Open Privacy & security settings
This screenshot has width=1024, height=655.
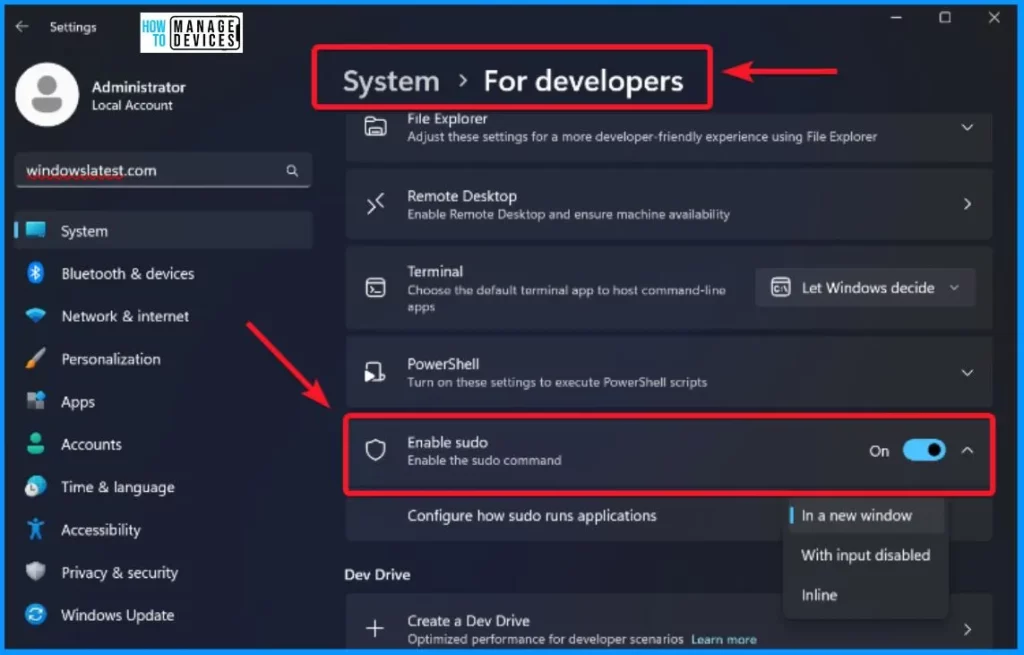(163, 572)
